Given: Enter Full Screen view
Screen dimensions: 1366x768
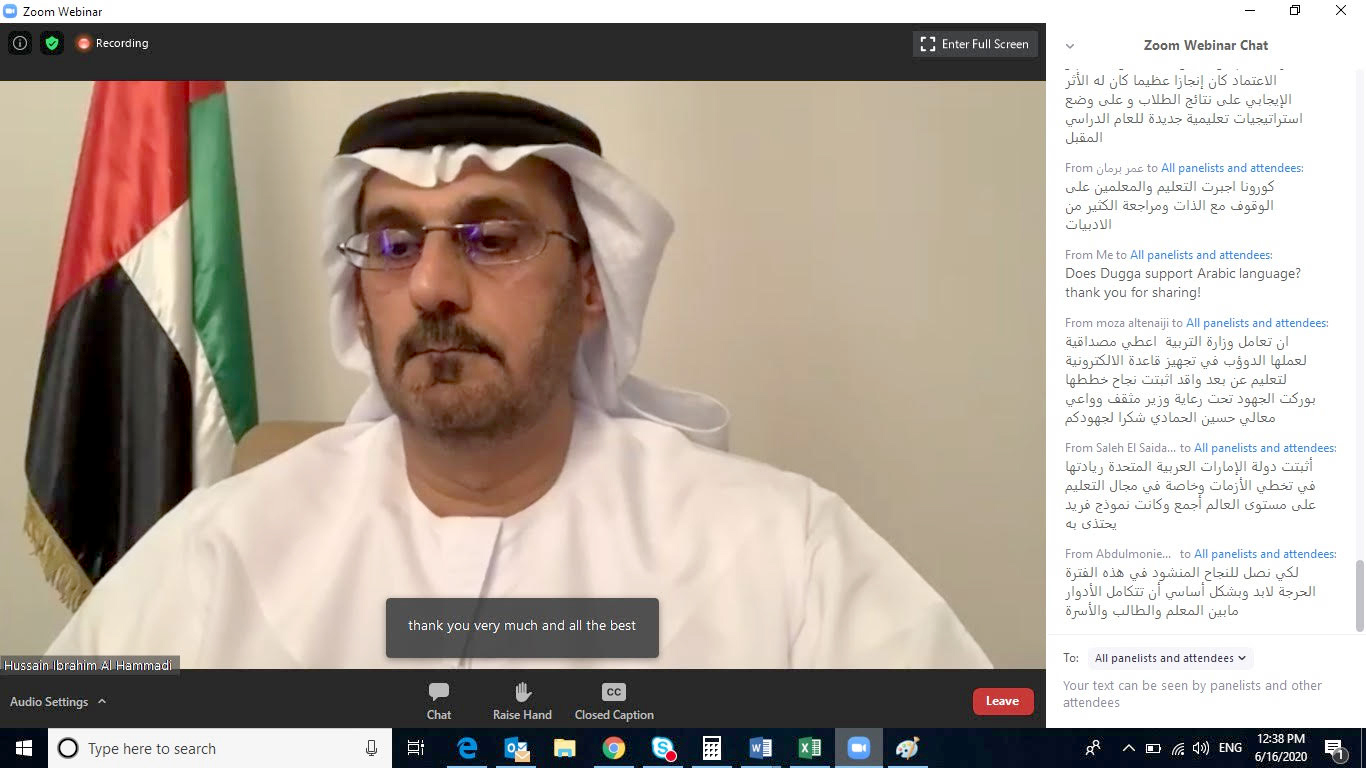Looking at the screenshot, I should [975, 44].
